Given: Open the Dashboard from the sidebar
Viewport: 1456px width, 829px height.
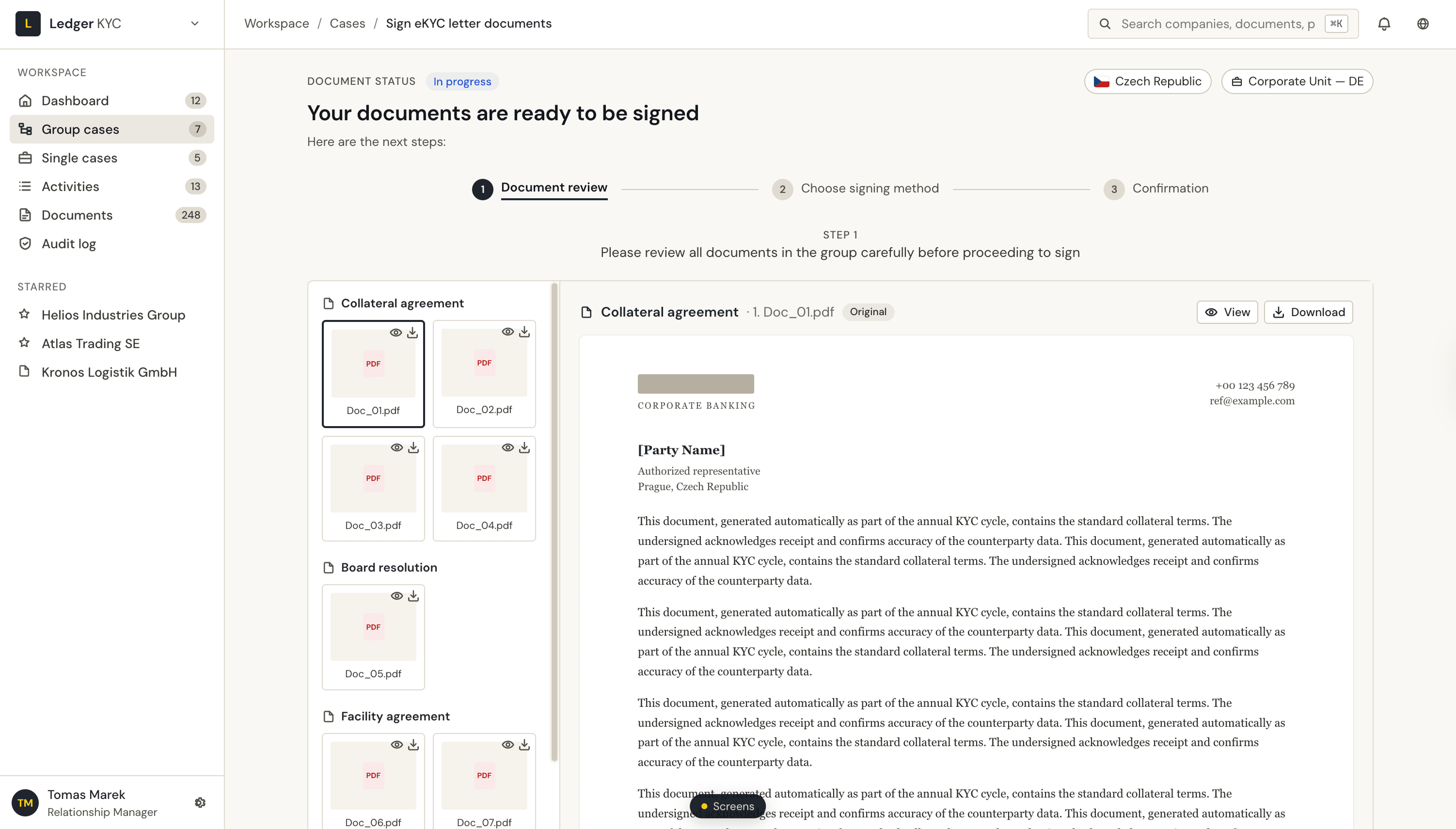Looking at the screenshot, I should point(75,101).
